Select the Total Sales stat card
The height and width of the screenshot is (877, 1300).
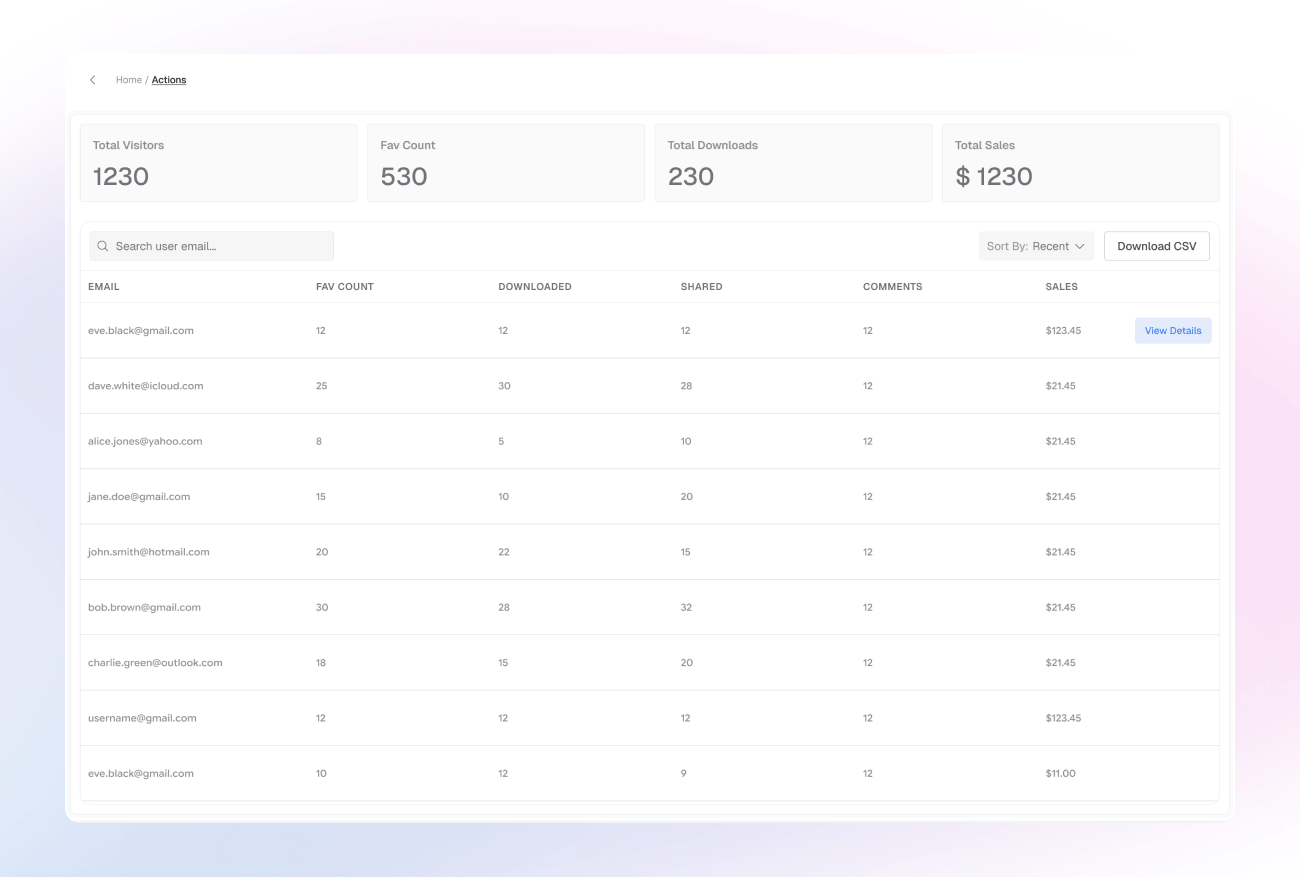pos(1080,163)
